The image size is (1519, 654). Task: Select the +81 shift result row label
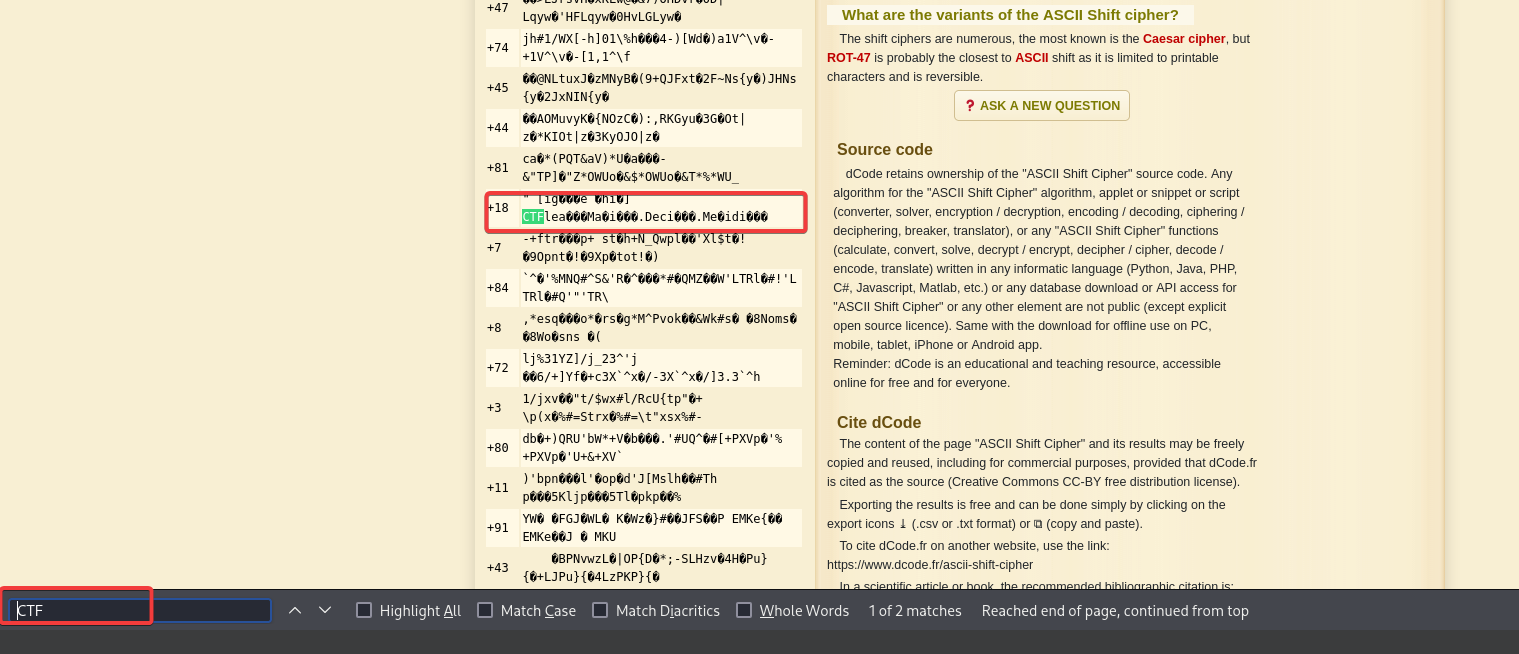(498, 168)
